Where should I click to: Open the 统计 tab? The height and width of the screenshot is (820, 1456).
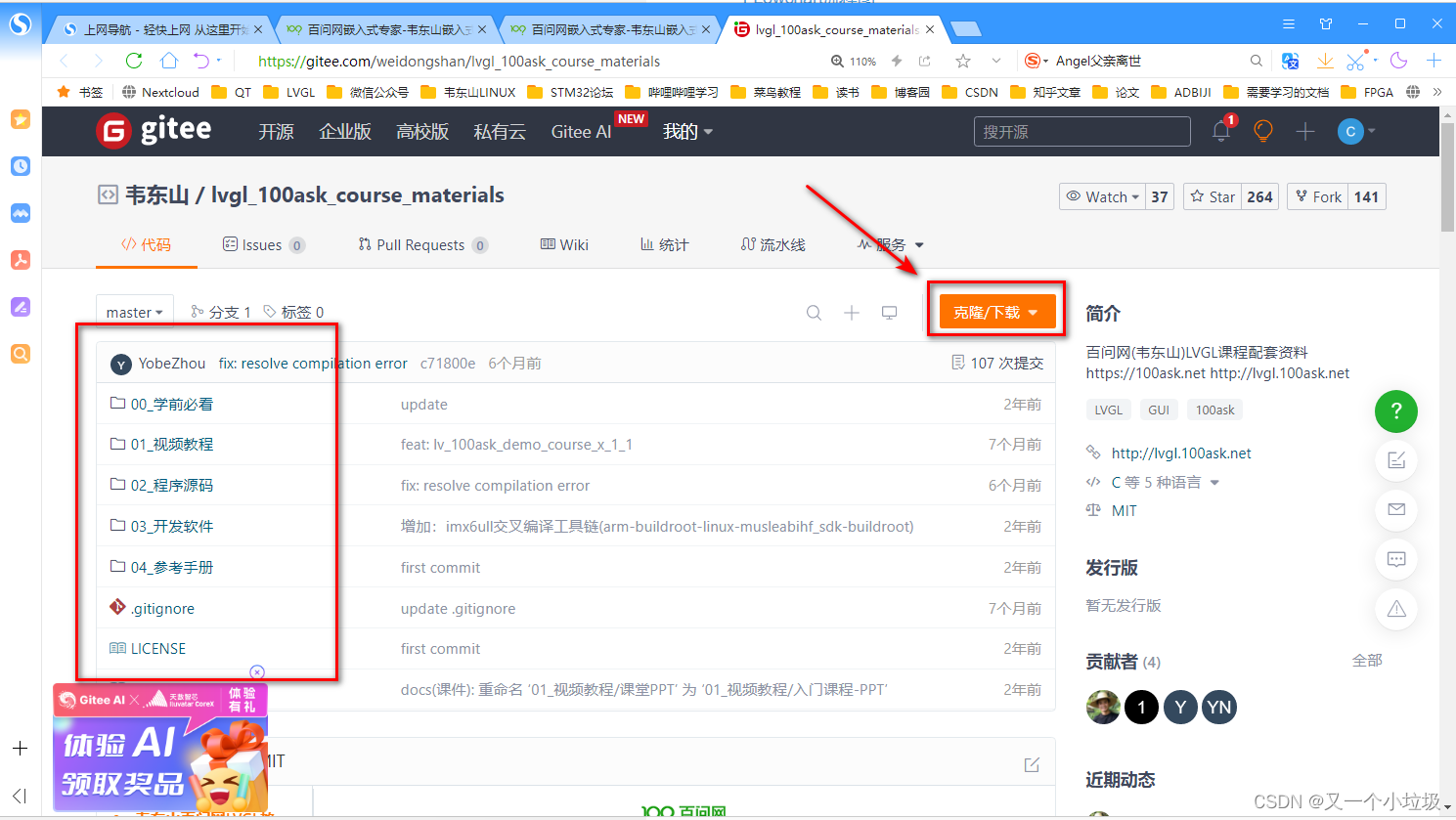click(x=665, y=244)
